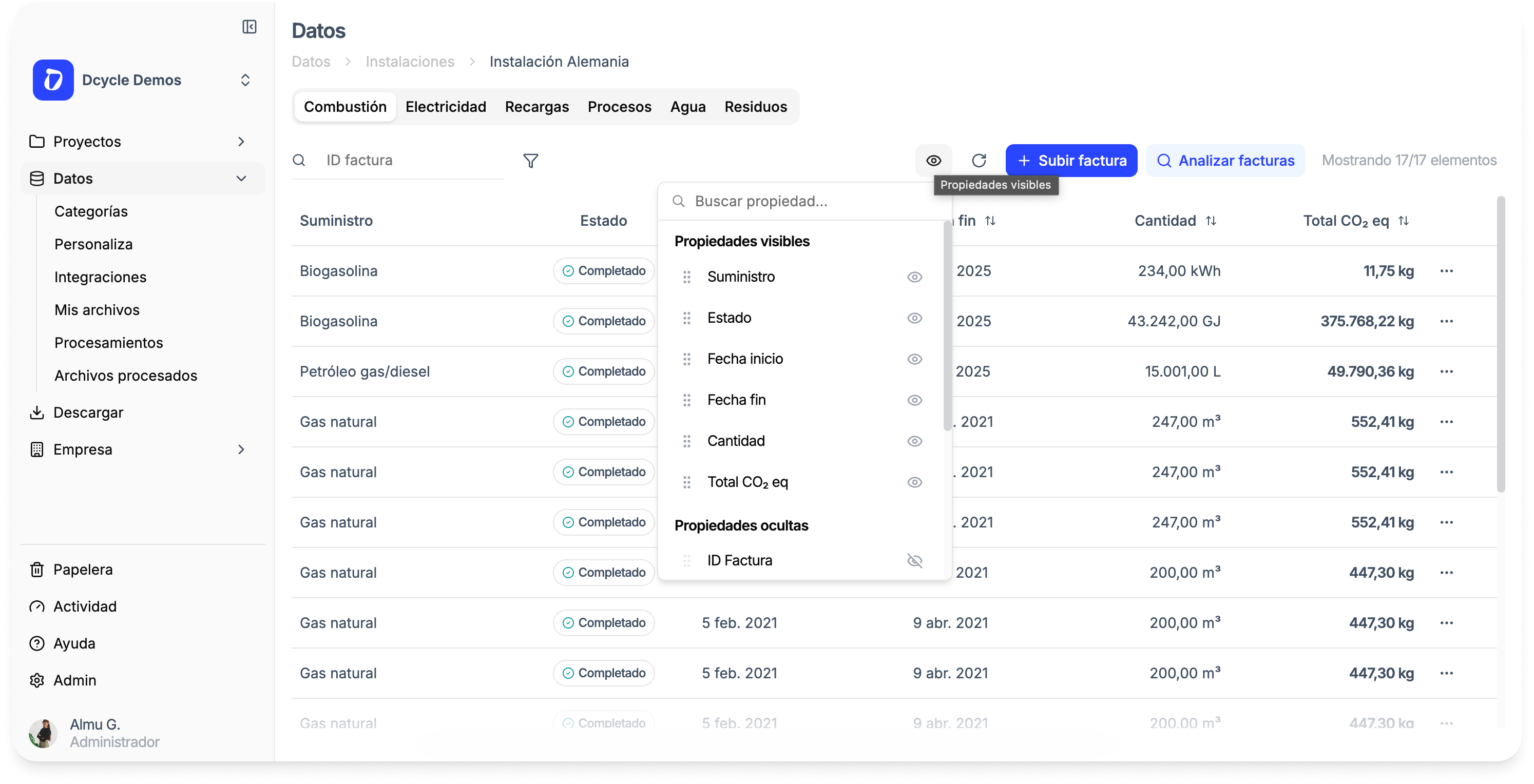Expand the Proyectos sidebar section

241,142
